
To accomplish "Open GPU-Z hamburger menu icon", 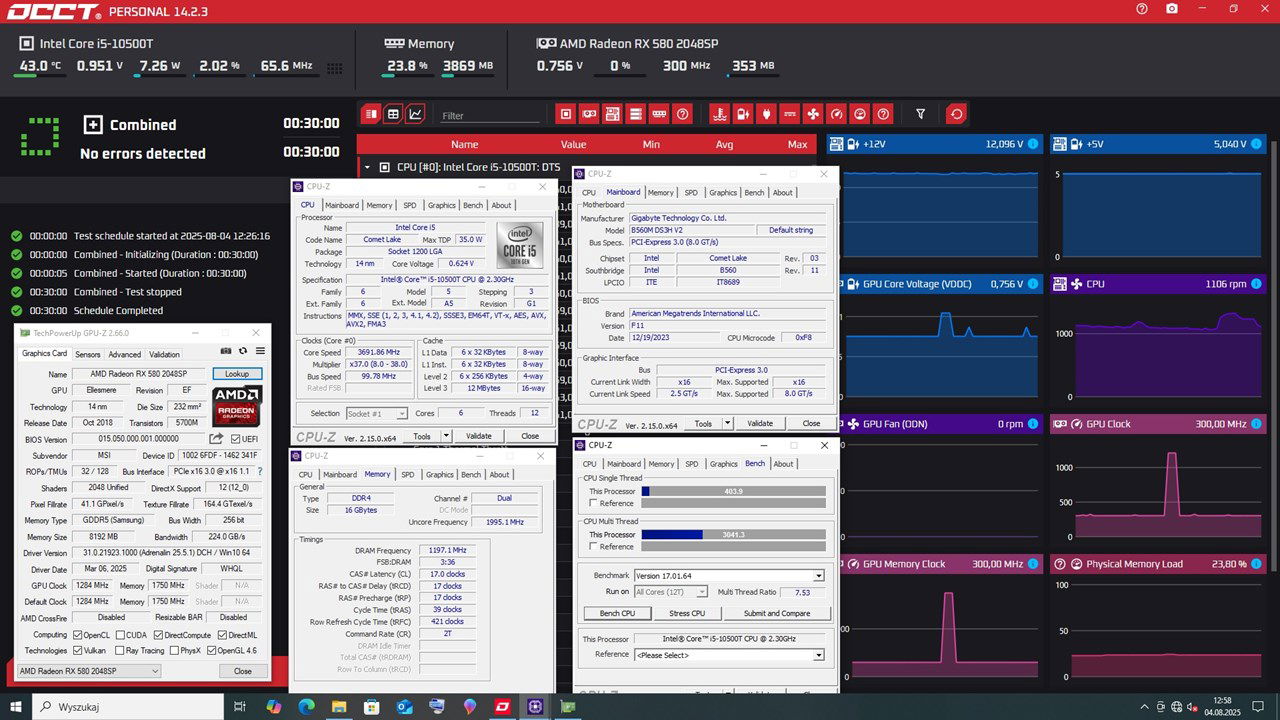I will [260, 350].
